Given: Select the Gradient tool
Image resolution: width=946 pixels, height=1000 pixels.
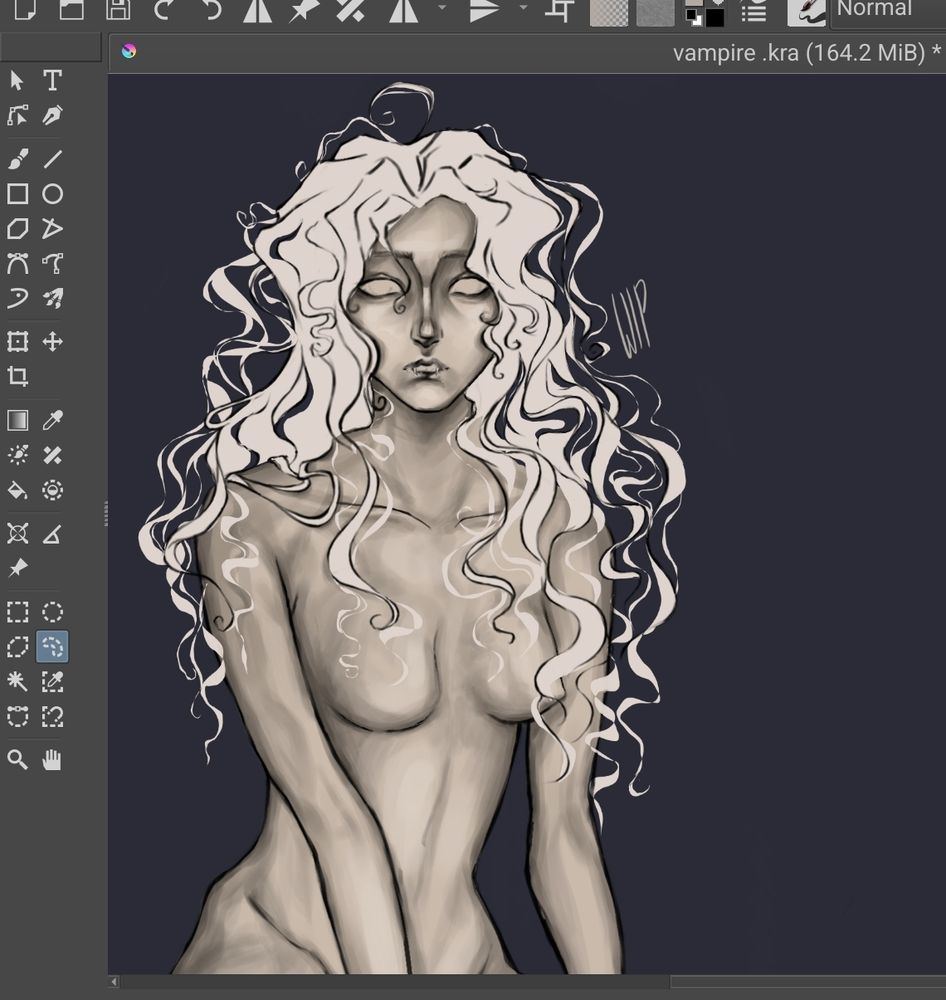Looking at the screenshot, I should tap(16, 420).
